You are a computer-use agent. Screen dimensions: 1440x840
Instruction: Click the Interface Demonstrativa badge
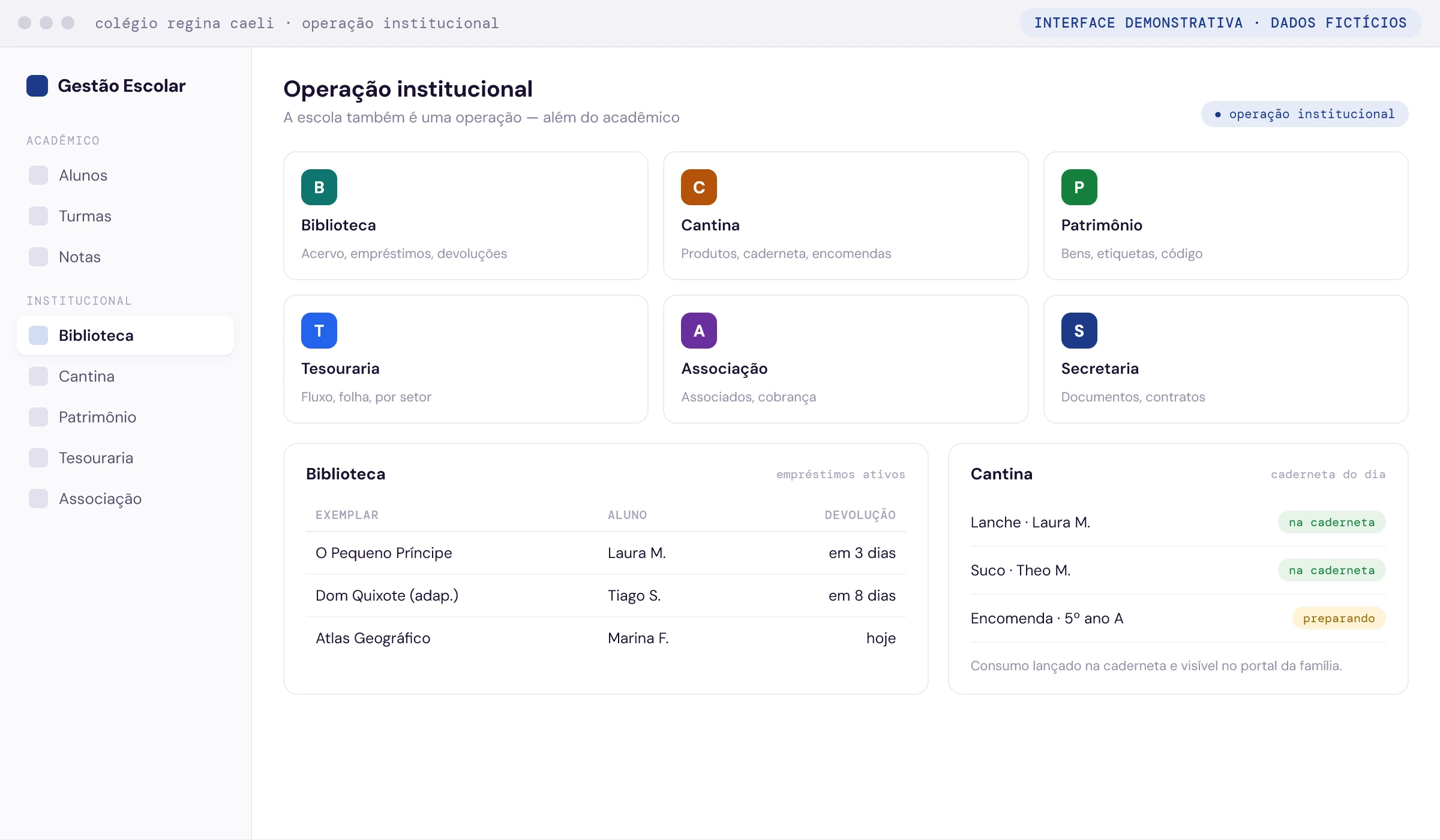pos(1220,23)
